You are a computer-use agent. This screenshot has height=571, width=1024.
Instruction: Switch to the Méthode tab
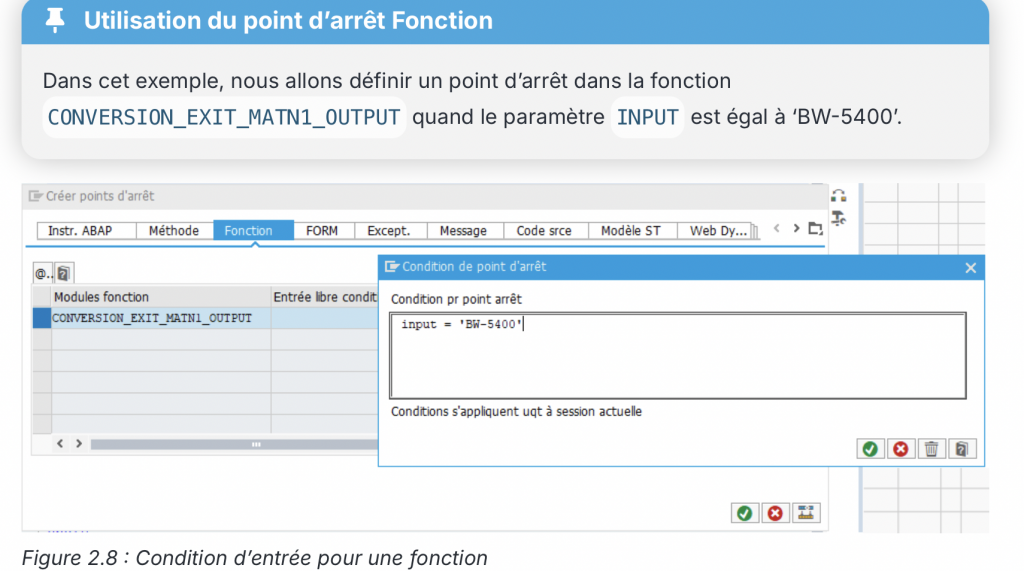tap(174, 231)
